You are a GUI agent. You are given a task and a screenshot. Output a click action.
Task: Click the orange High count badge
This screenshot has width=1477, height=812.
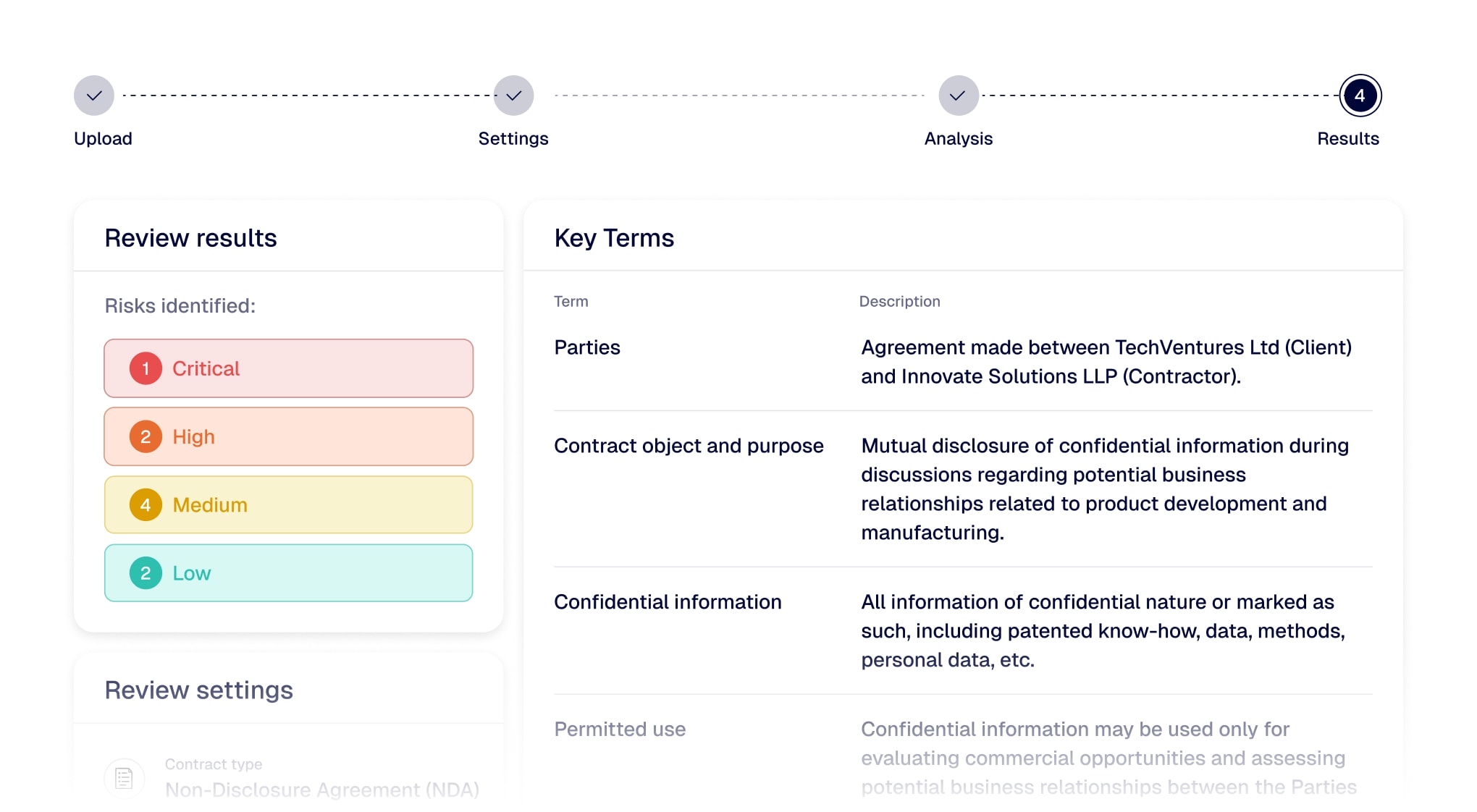pos(146,436)
